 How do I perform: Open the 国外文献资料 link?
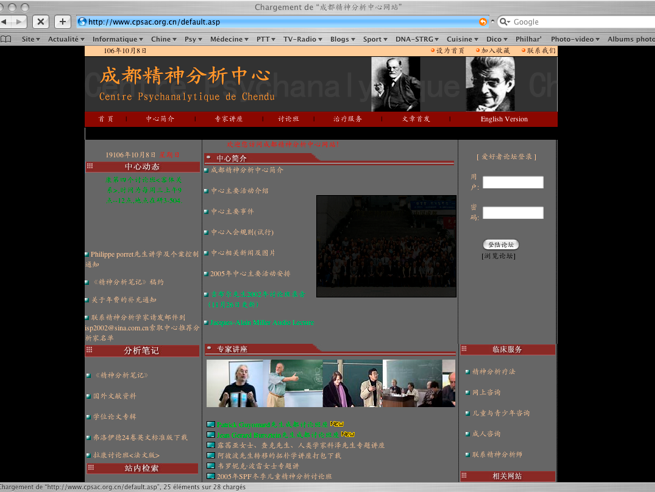pyautogui.click(x=114, y=396)
